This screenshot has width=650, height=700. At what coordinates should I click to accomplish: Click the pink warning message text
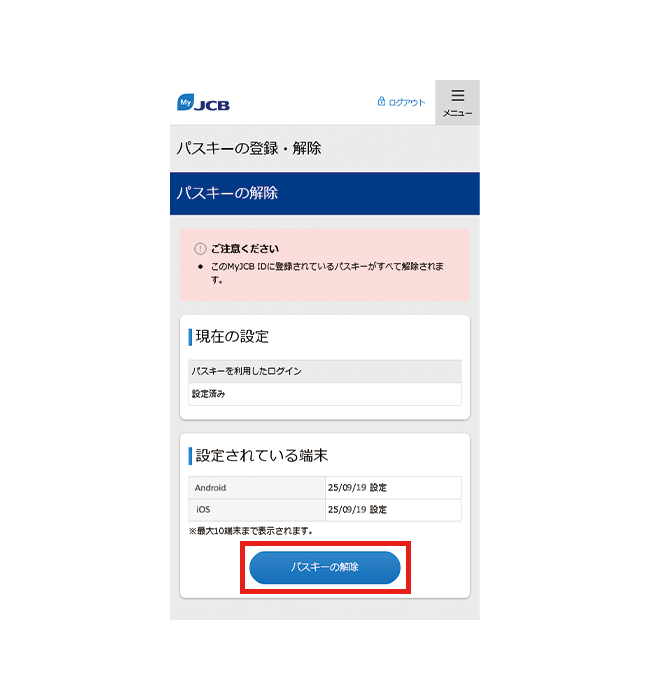[x=327, y=273]
